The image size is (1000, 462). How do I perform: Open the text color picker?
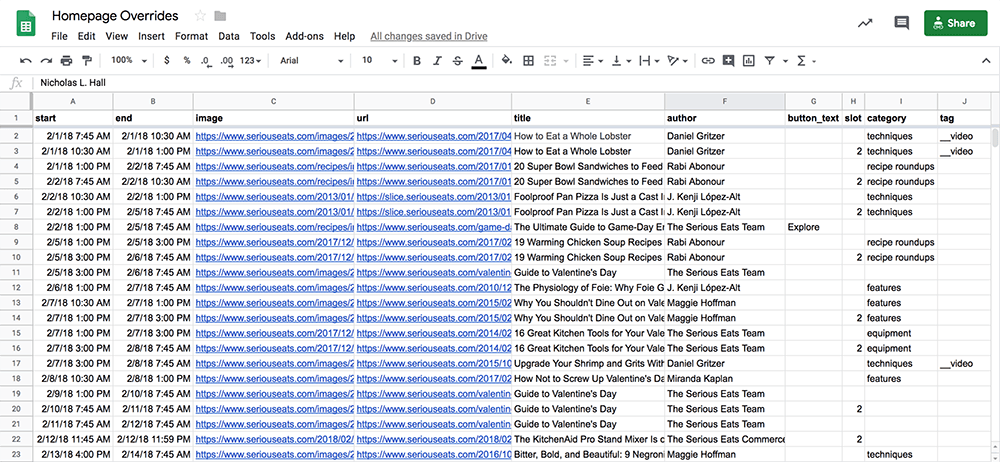(x=478, y=61)
